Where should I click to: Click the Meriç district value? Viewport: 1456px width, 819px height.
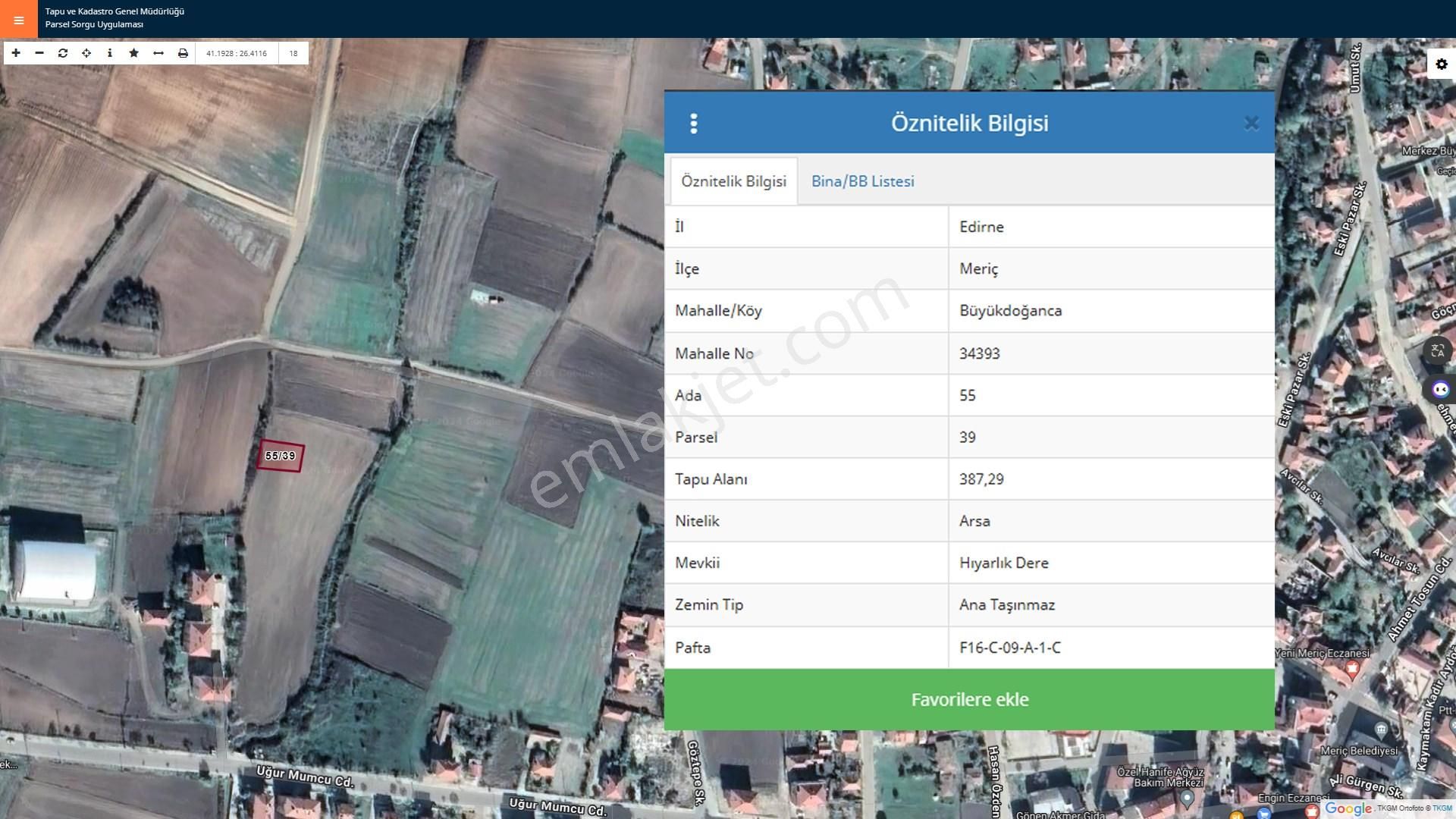[x=1111, y=268]
